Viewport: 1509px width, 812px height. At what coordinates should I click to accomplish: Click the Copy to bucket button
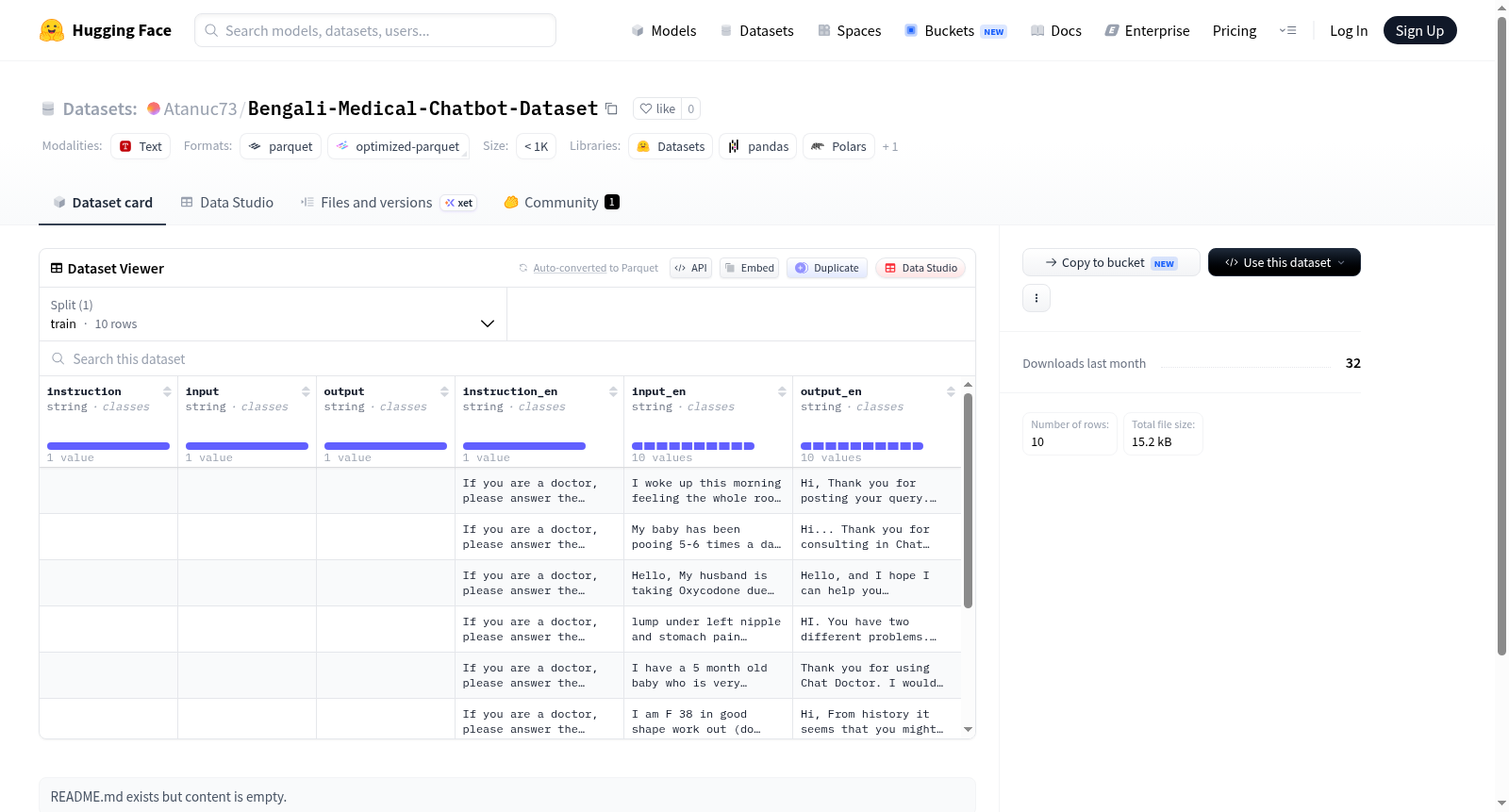point(1111,262)
